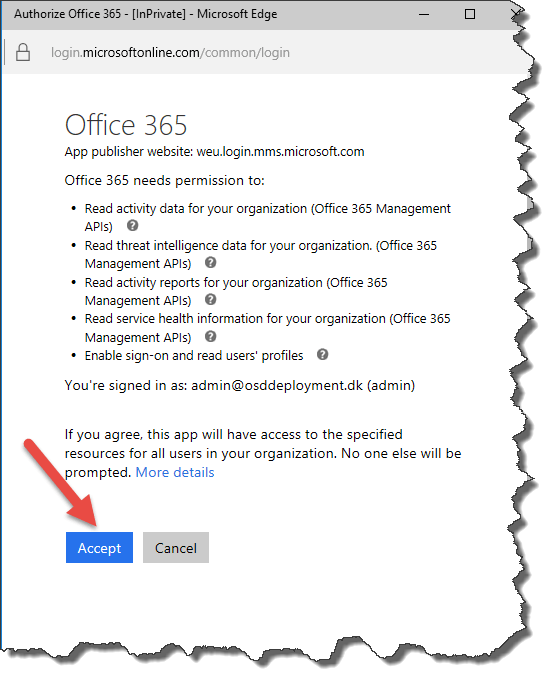
Task: Click 'Read activity data for your organization' text
Action: [196, 209]
